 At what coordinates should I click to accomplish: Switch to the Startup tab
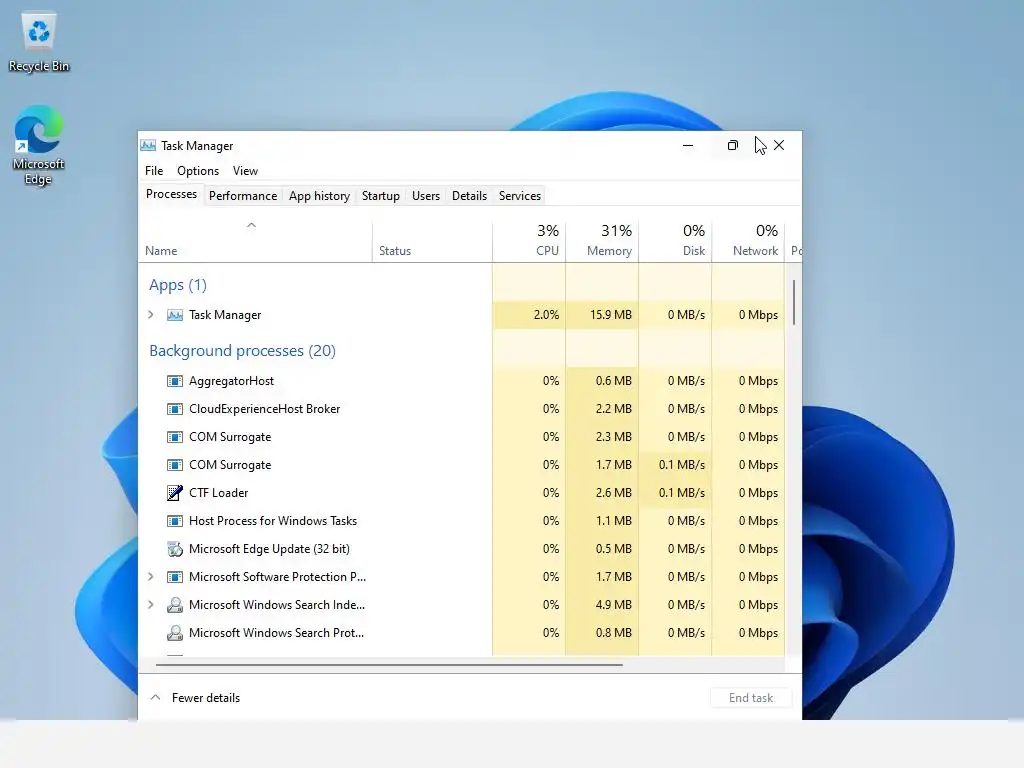tap(381, 196)
